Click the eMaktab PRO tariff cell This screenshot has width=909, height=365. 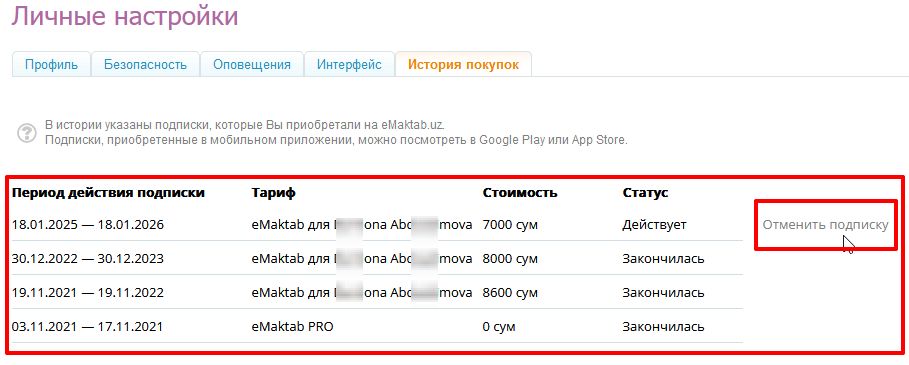coord(293,327)
